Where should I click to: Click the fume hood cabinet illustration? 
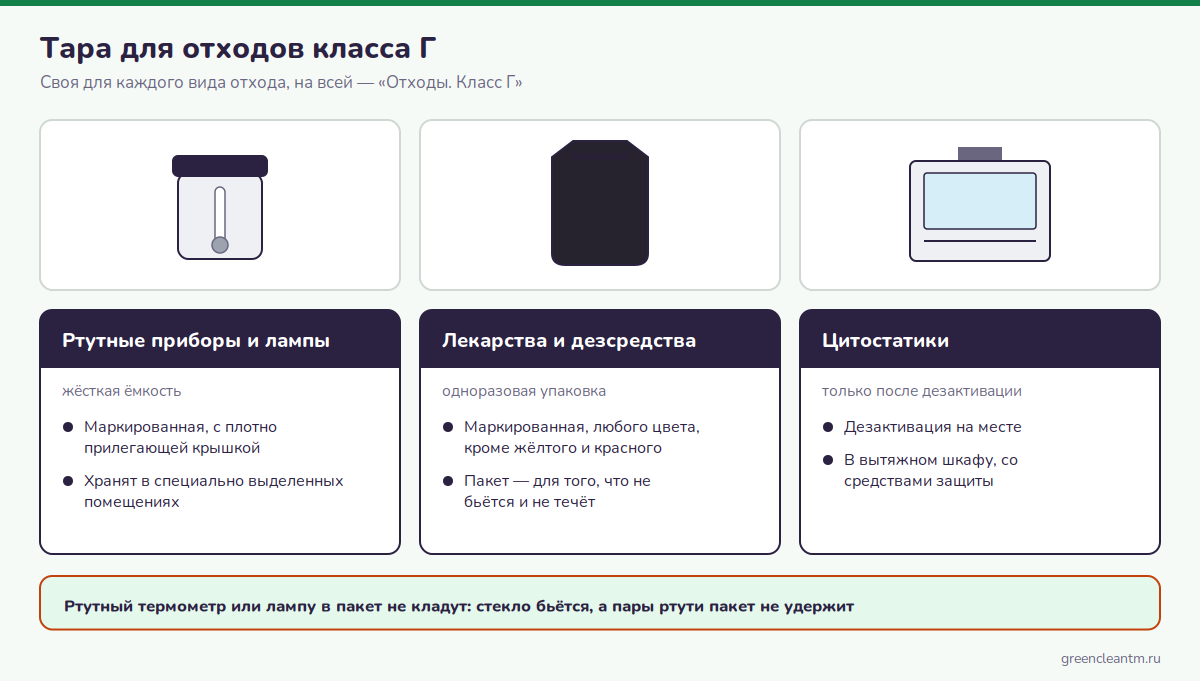click(980, 205)
